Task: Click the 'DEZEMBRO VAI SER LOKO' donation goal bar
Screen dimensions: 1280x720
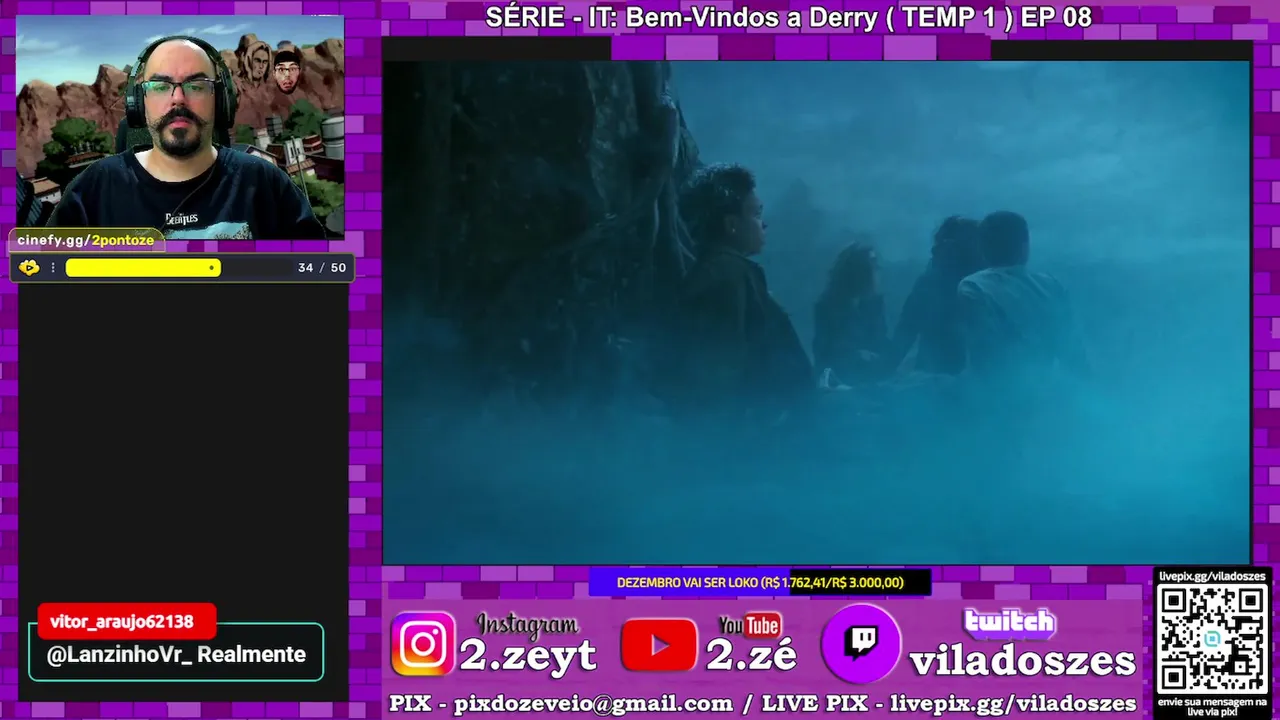Action: (760, 582)
